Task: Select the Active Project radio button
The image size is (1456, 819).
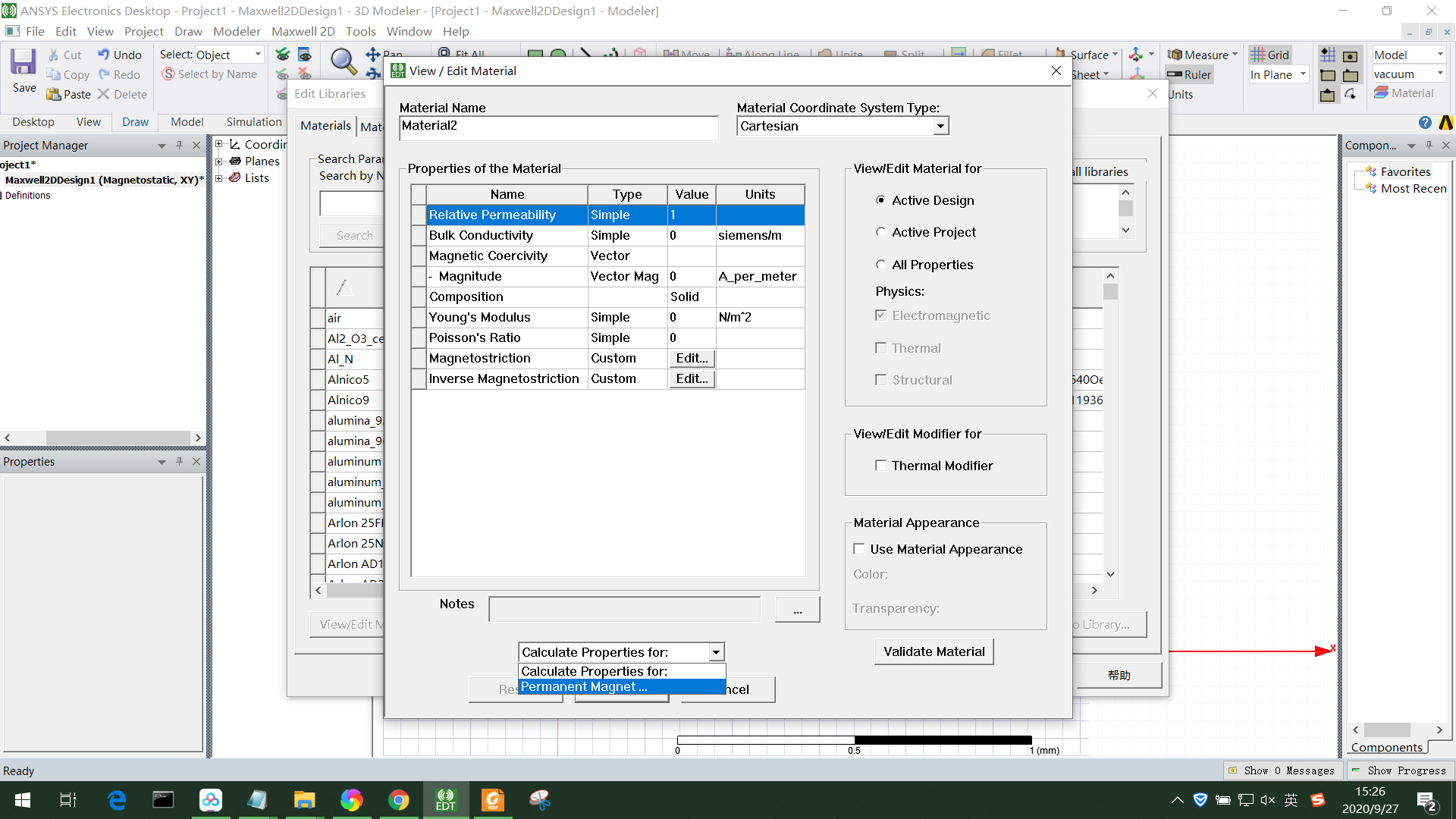Action: click(x=880, y=232)
